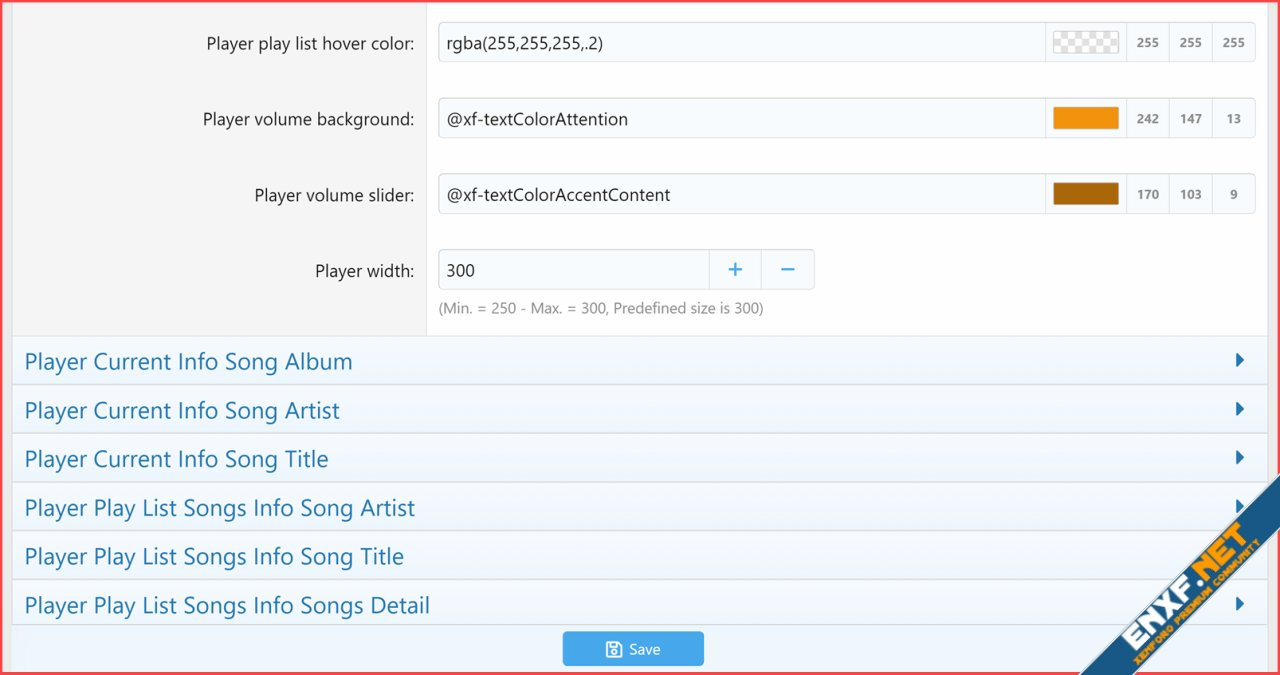
Task: Expand Player Current Info Song Artist section
Action: coord(639,410)
